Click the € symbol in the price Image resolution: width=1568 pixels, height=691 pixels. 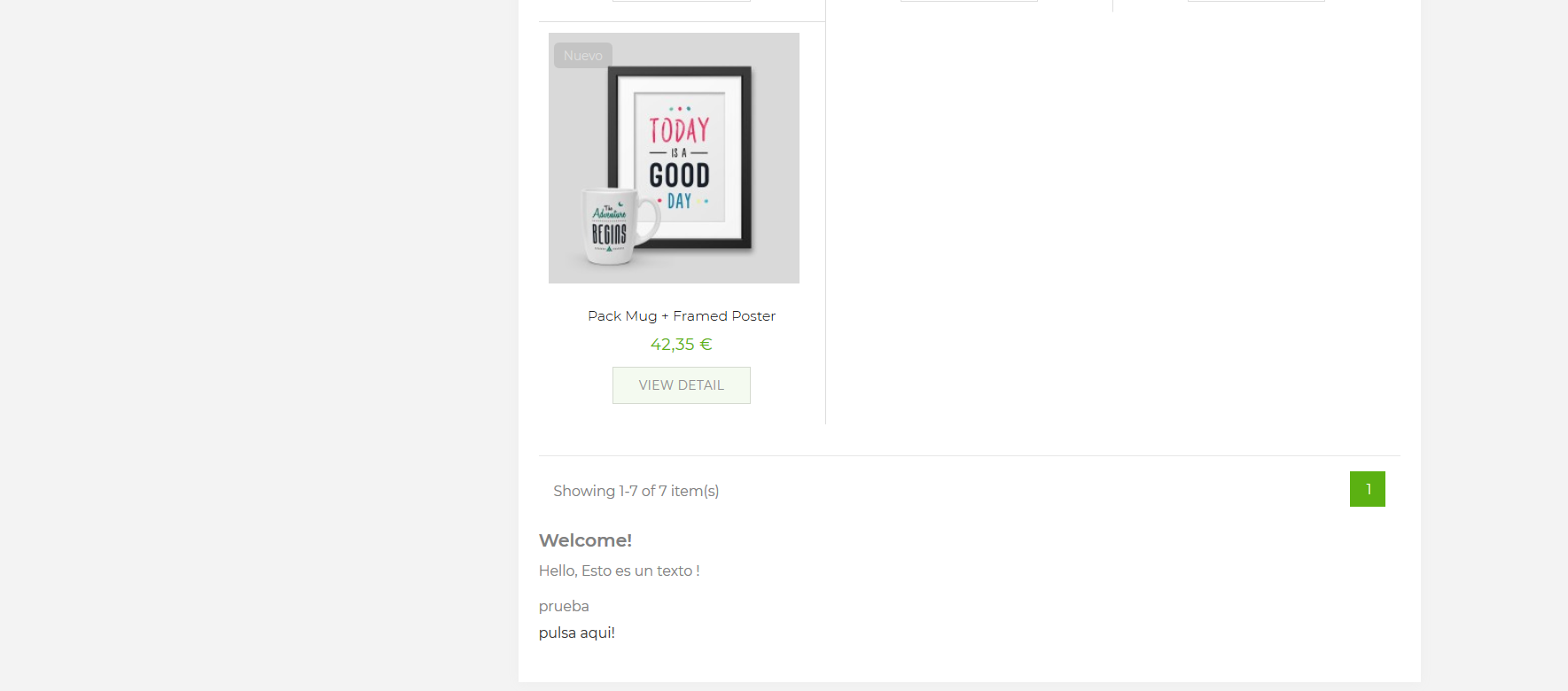pos(706,345)
